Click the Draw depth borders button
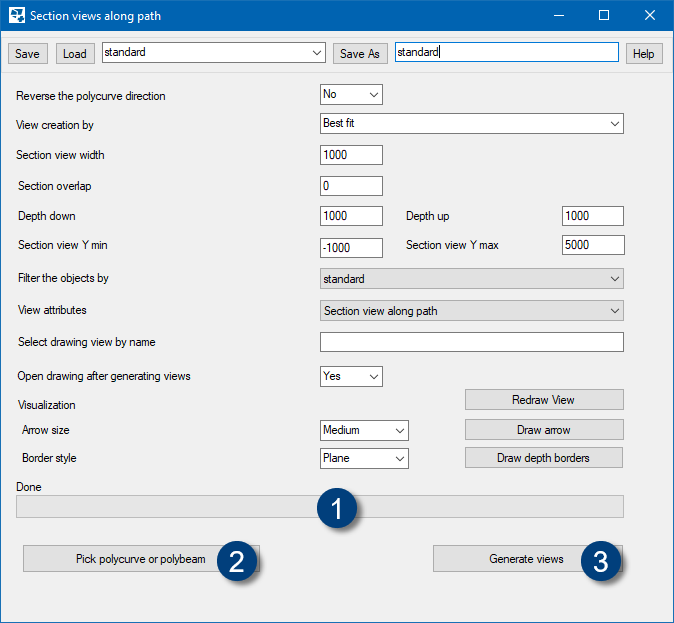Viewport: 674px width, 623px height. pos(543,458)
